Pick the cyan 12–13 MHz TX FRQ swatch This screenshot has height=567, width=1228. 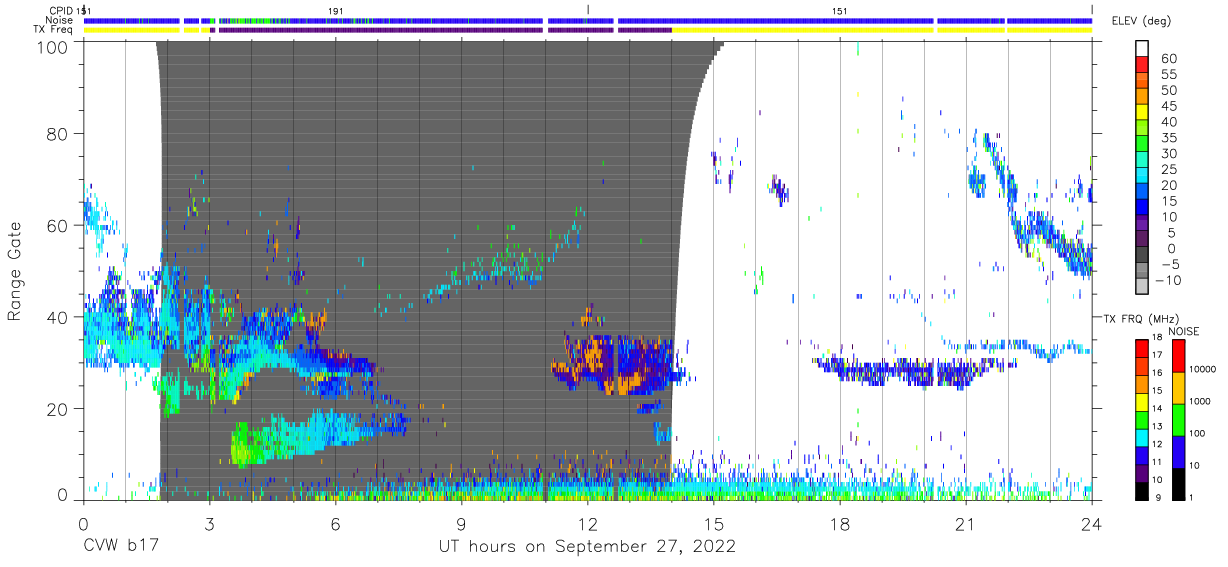coord(1142,438)
